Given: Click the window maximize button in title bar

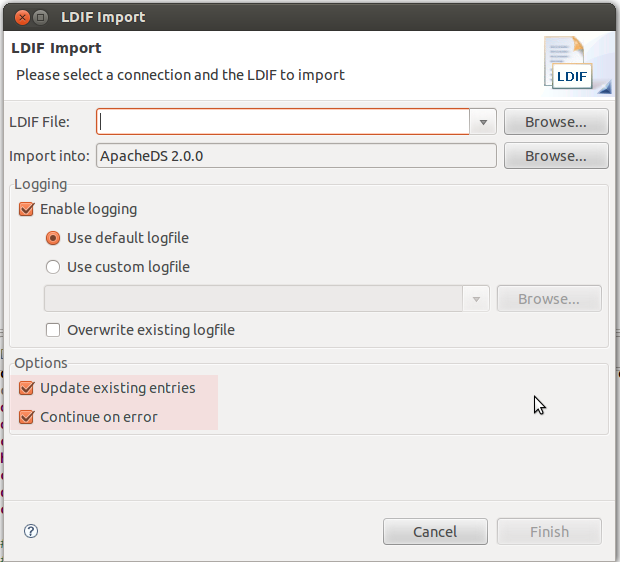Looking at the screenshot, I should [x=40, y=17].
